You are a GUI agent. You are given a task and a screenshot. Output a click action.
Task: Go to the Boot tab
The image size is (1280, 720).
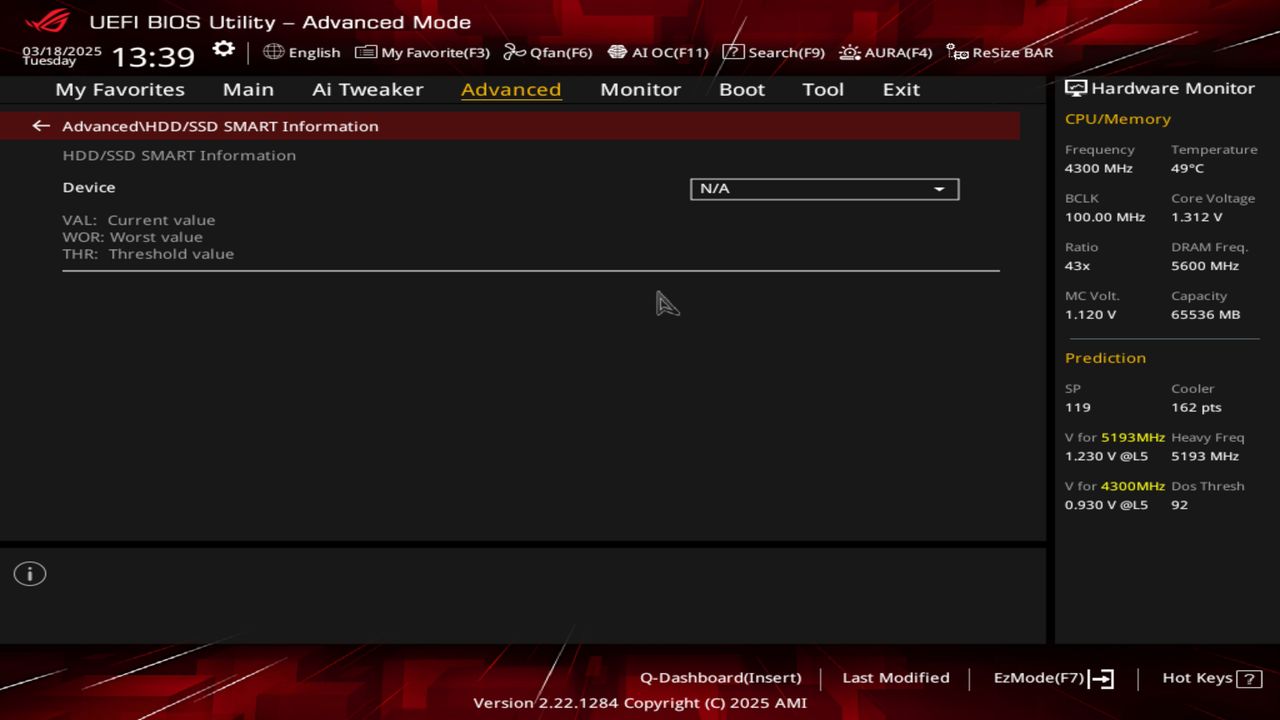pos(742,89)
